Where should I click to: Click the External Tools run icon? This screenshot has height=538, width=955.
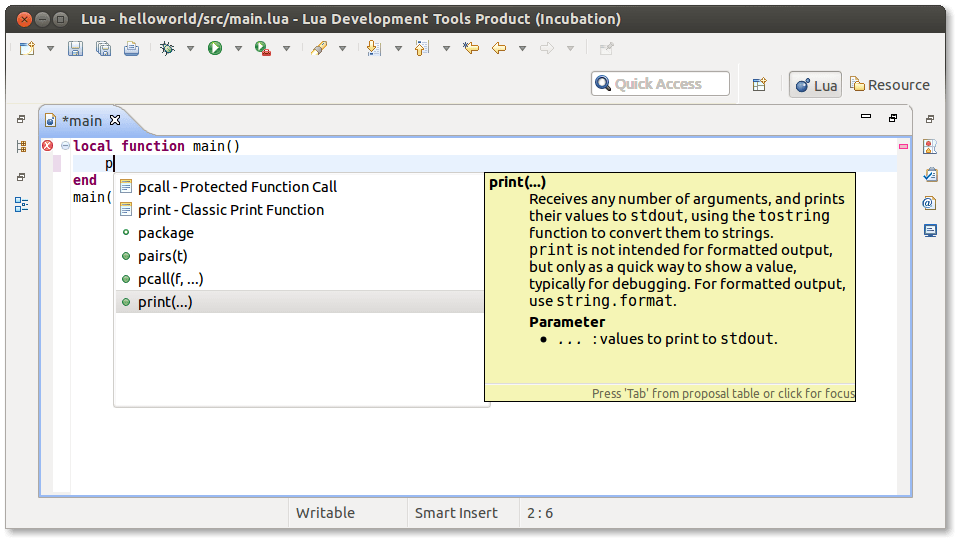coord(263,48)
